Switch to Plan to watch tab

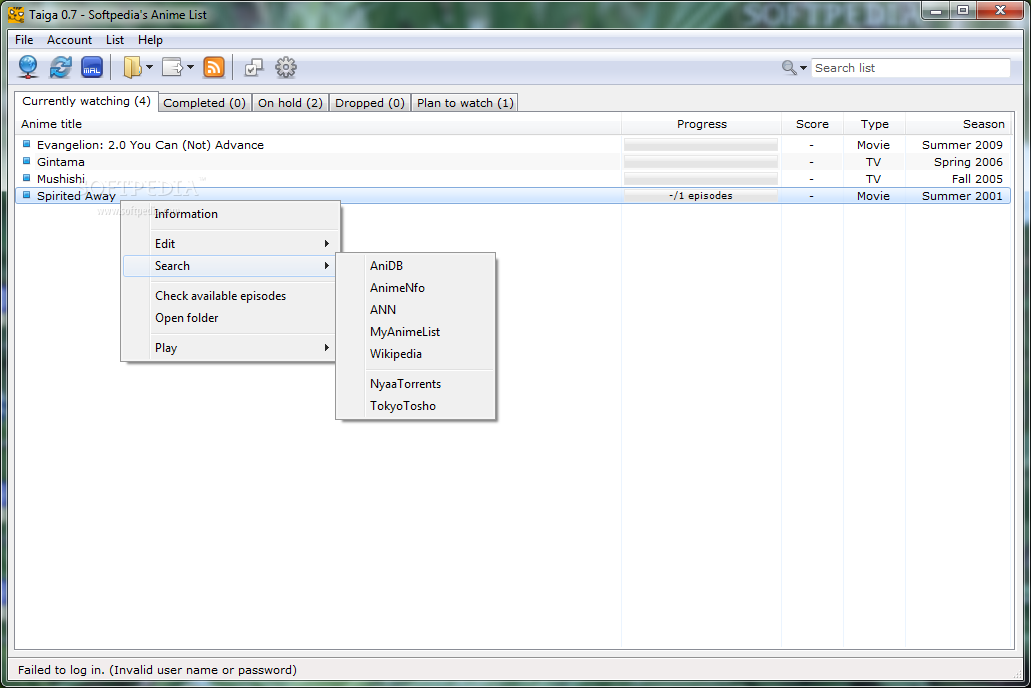point(465,103)
